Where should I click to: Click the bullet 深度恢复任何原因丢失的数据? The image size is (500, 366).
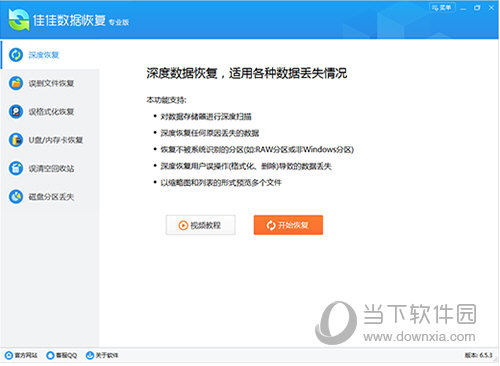coord(210,133)
